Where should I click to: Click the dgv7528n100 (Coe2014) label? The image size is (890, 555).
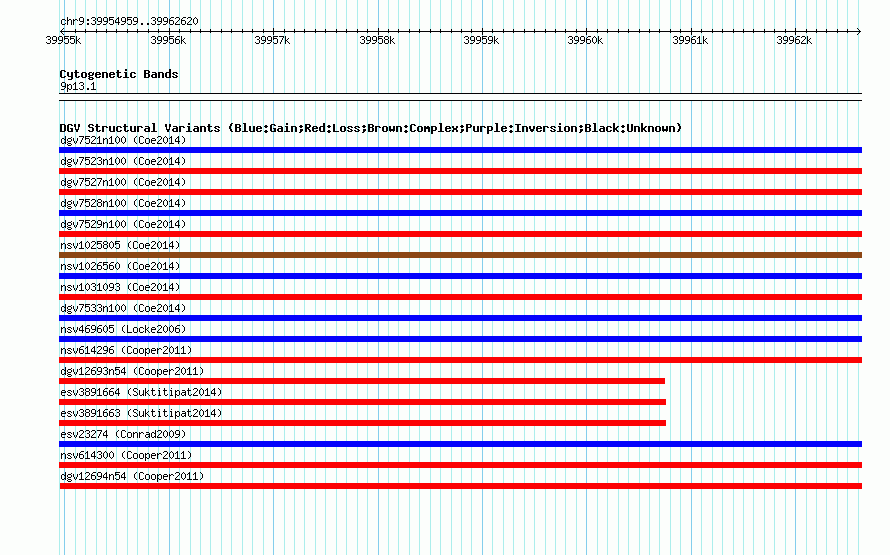click(123, 203)
